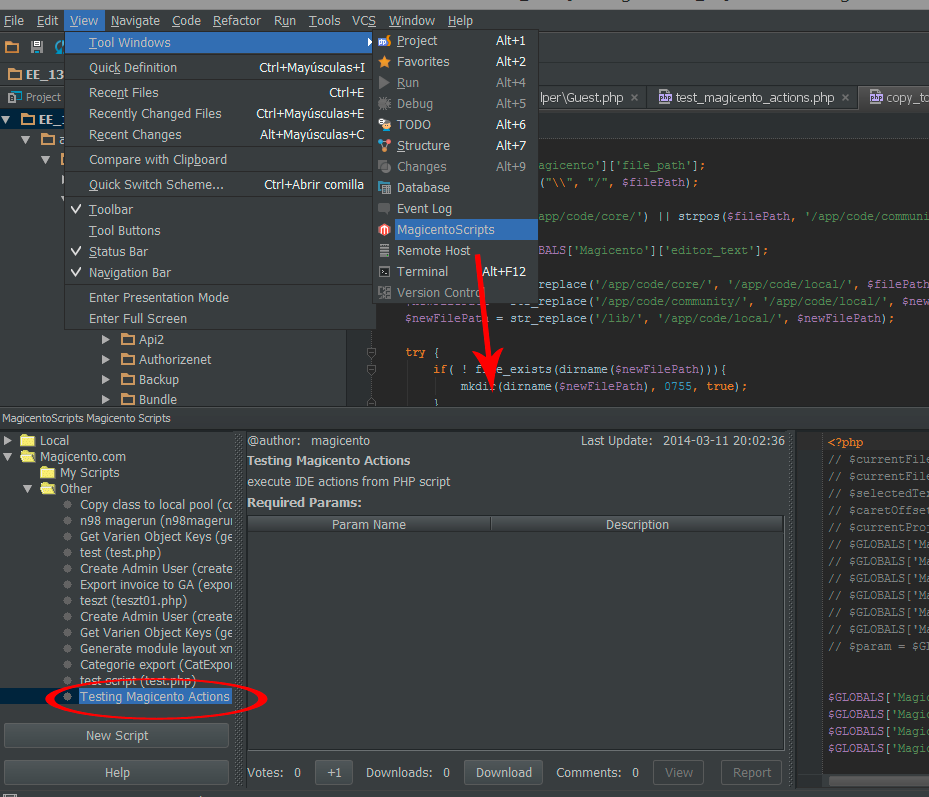Click the Help button below New Script
Screen dimensions: 929x797
(117, 773)
